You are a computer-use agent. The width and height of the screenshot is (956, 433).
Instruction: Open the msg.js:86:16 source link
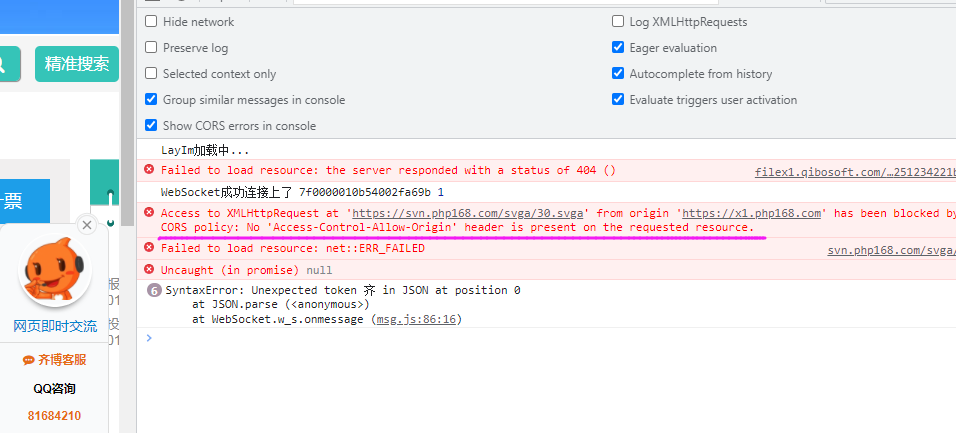pos(417,319)
